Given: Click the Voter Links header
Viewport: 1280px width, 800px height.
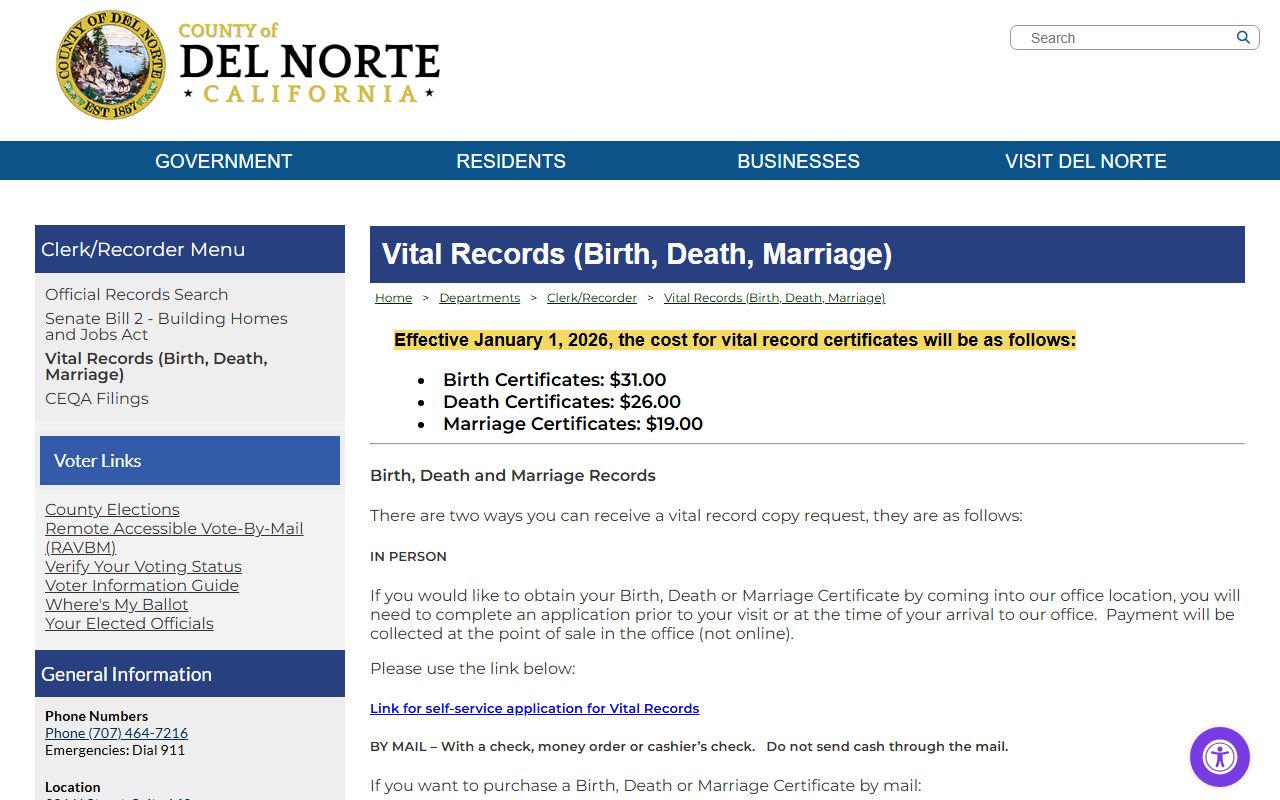Looking at the screenshot, I should tap(190, 461).
